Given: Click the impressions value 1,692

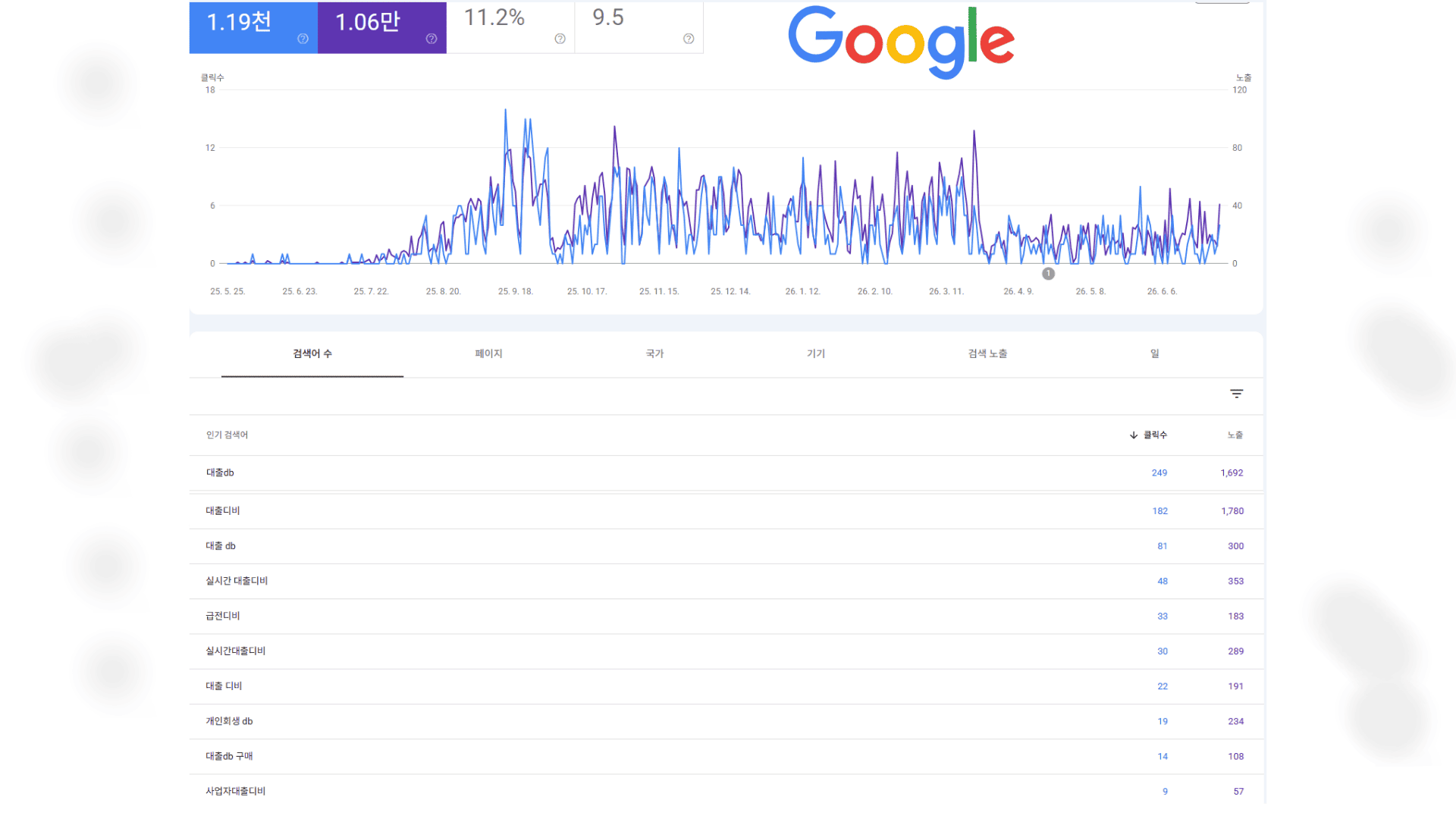Looking at the screenshot, I should [1232, 473].
